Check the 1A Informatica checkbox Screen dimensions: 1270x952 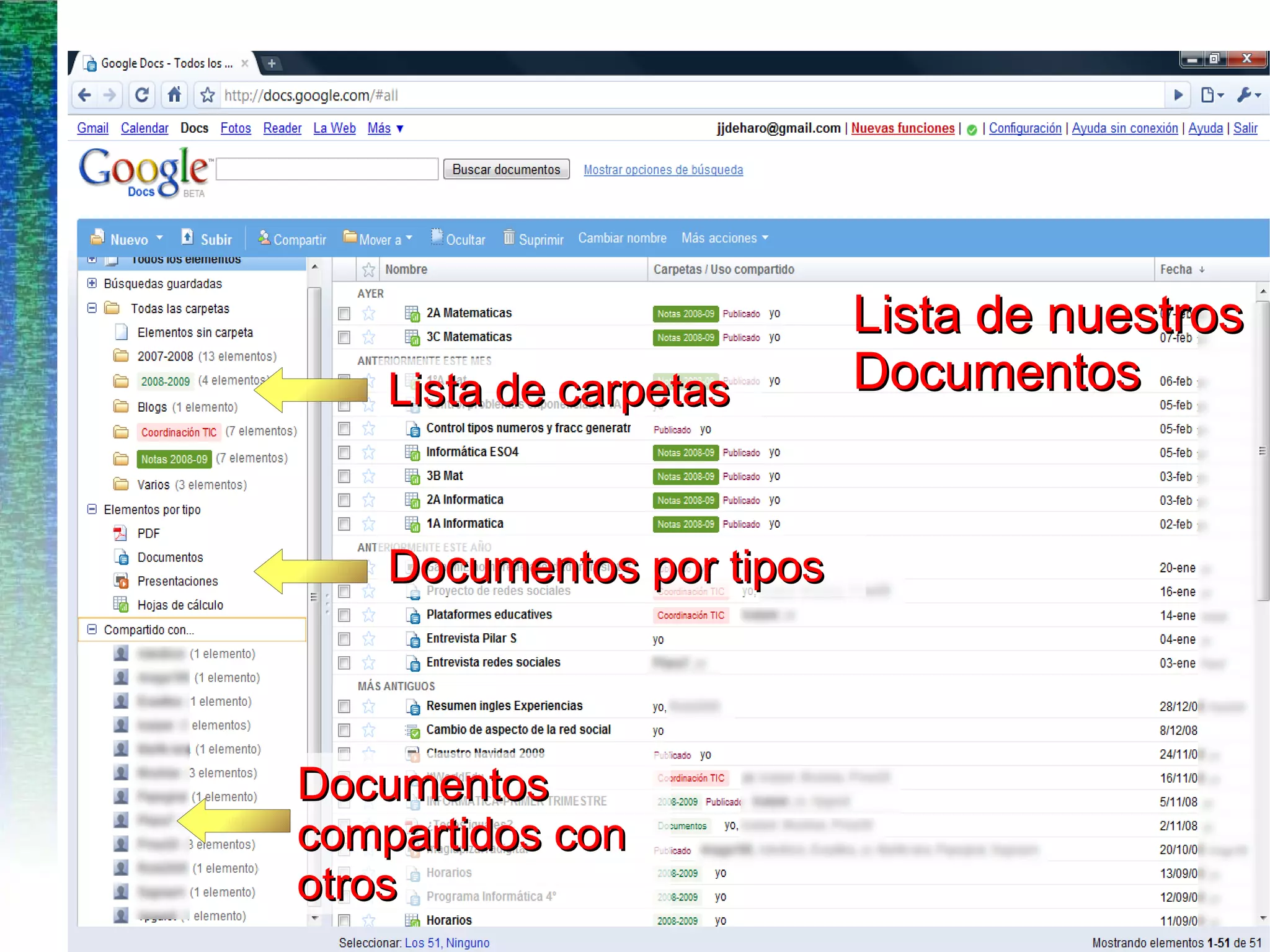click(344, 524)
